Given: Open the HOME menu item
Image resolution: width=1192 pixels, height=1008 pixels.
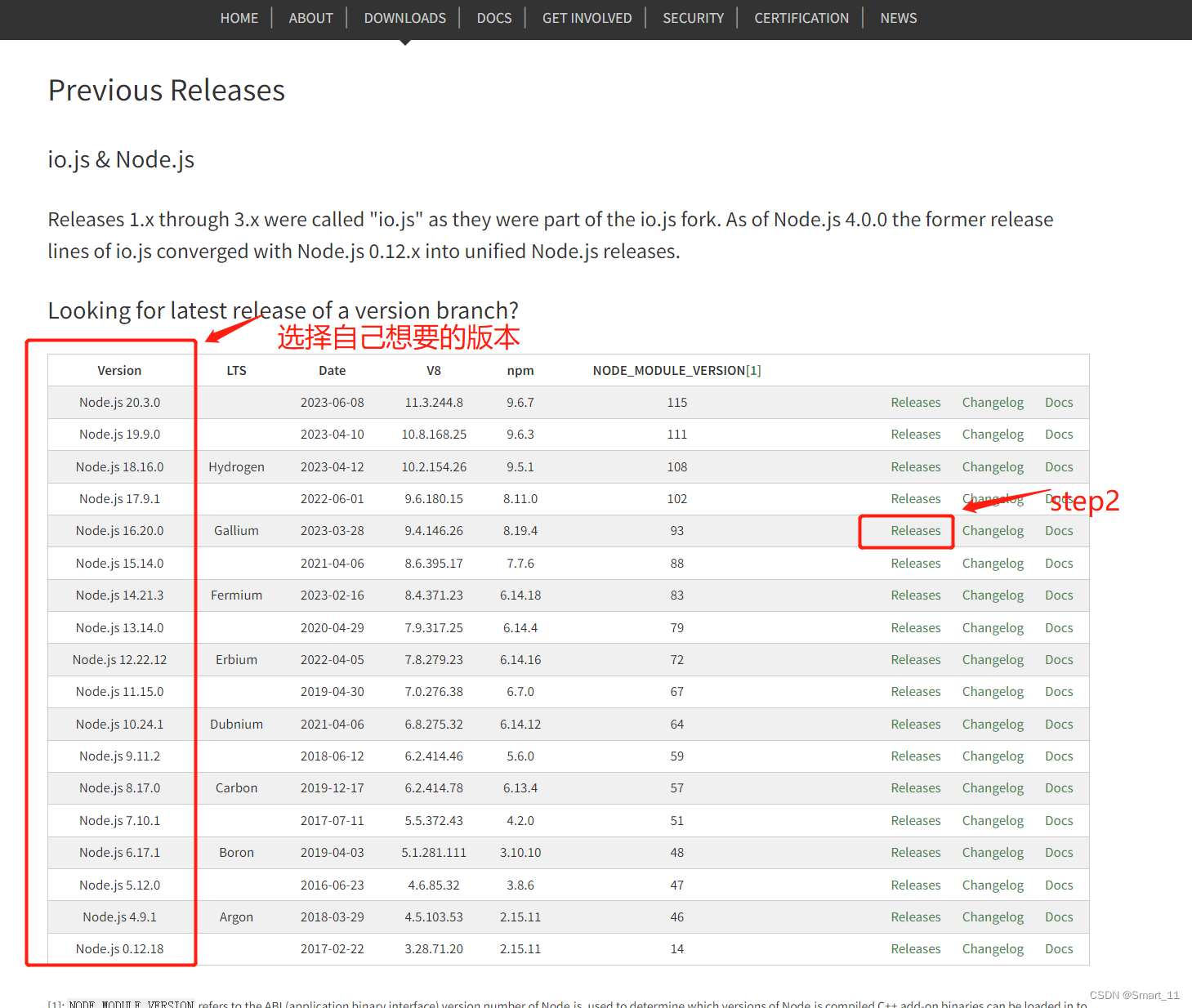Looking at the screenshot, I should [x=239, y=18].
